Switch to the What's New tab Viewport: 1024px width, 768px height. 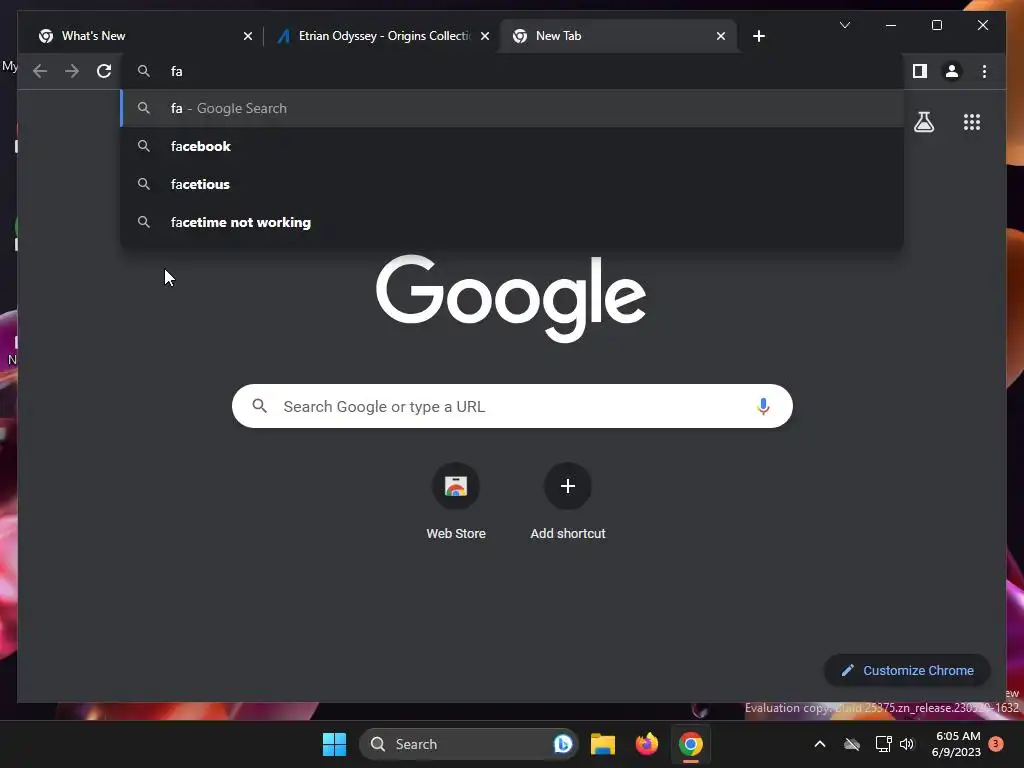(x=144, y=36)
